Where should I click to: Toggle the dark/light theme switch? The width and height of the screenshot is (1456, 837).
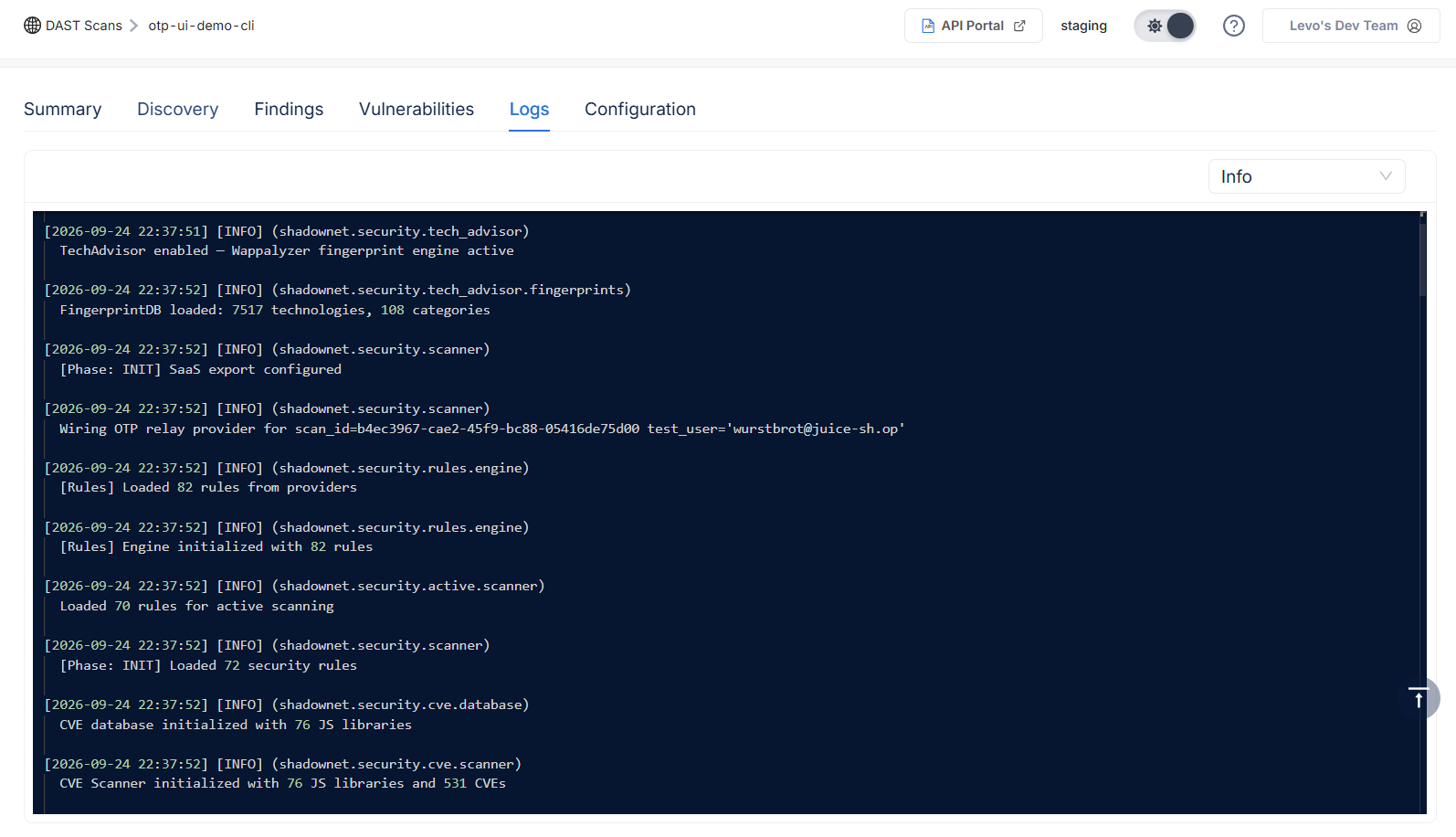click(x=1166, y=26)
